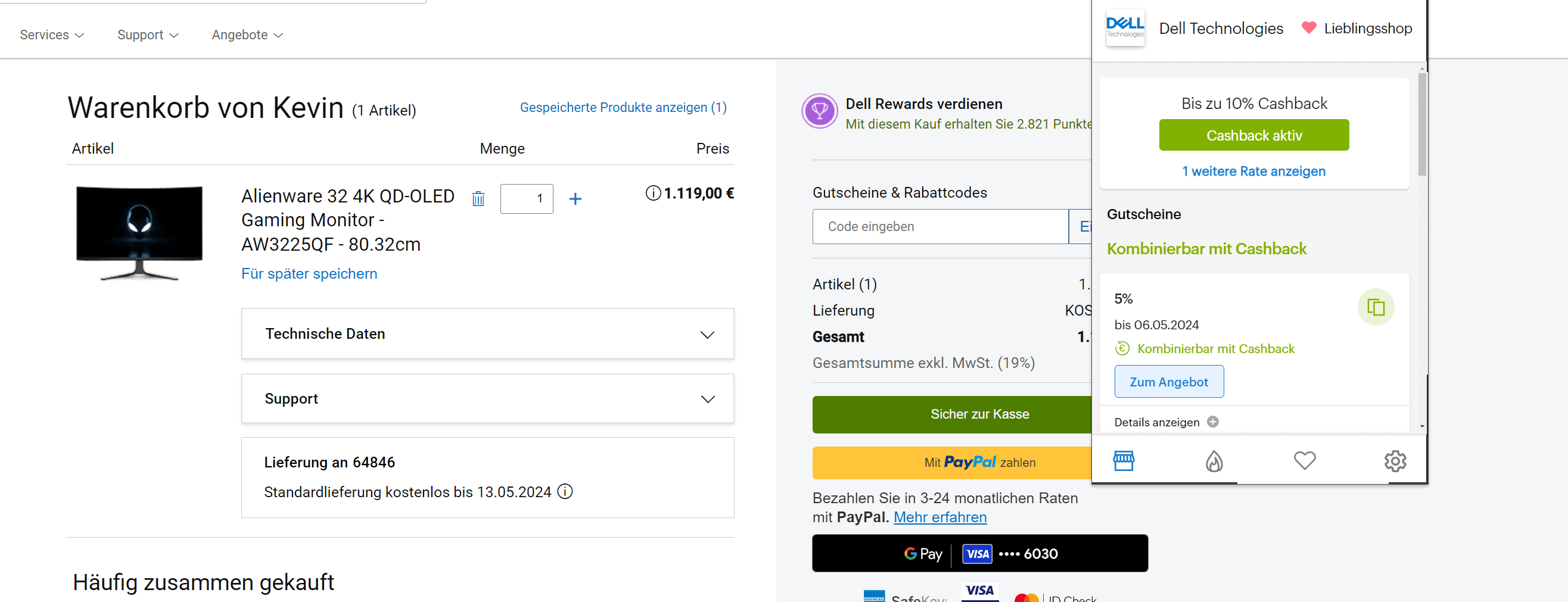Screen dimensions: 1568x602
Task: Click the Dell Rewards trophy icon
Action: tap(819, 111)
